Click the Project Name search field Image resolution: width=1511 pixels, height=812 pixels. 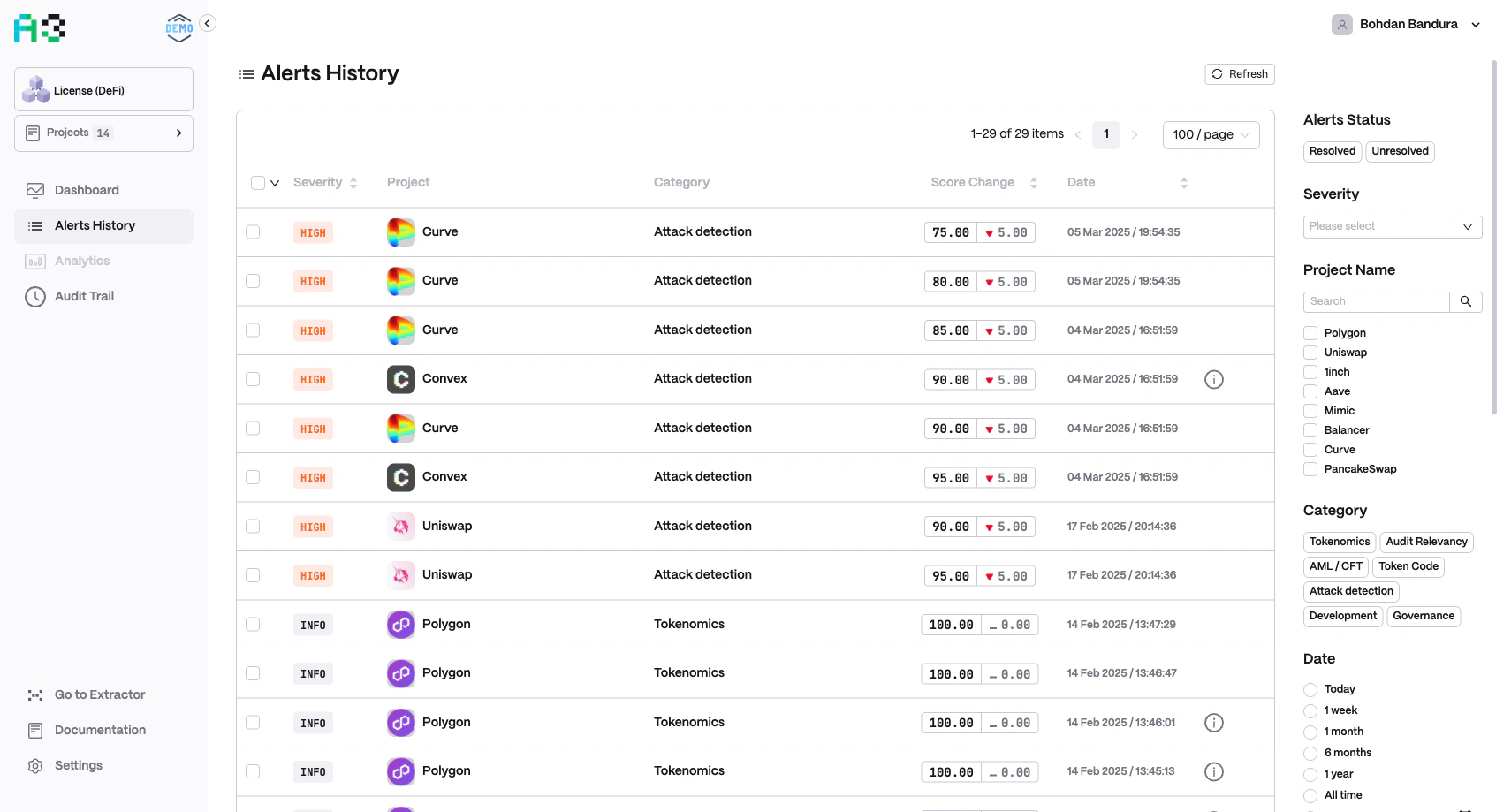1376,302
